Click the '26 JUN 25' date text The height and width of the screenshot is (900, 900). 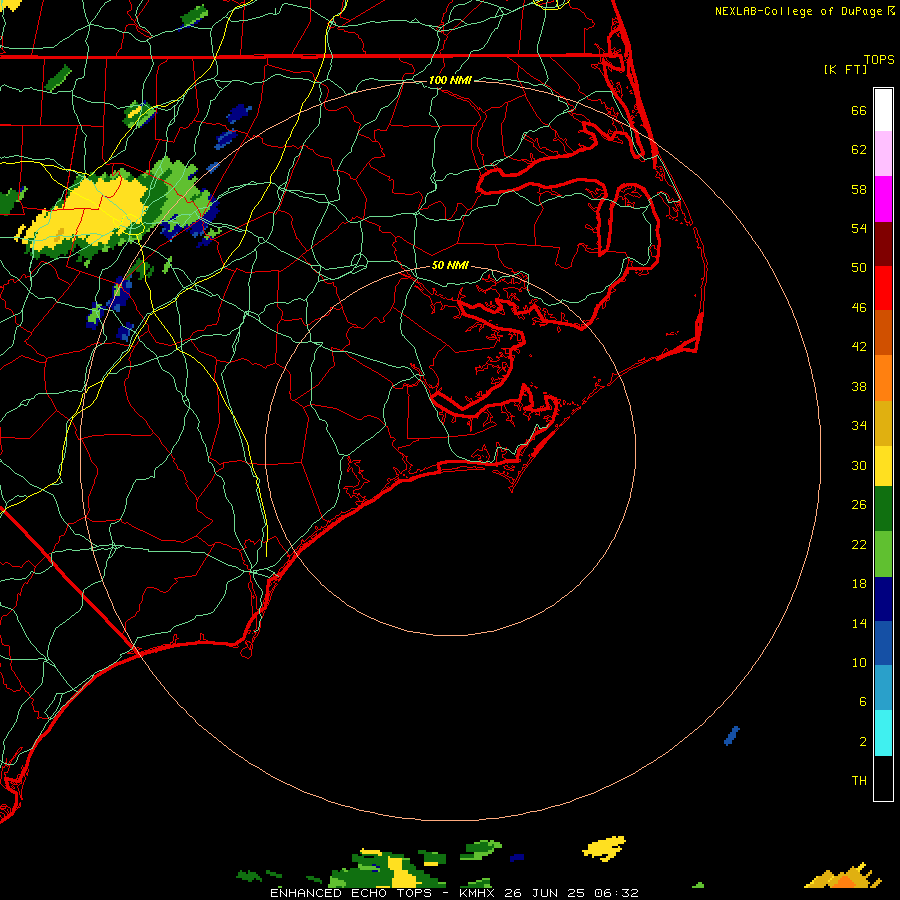tap(544, 893)
